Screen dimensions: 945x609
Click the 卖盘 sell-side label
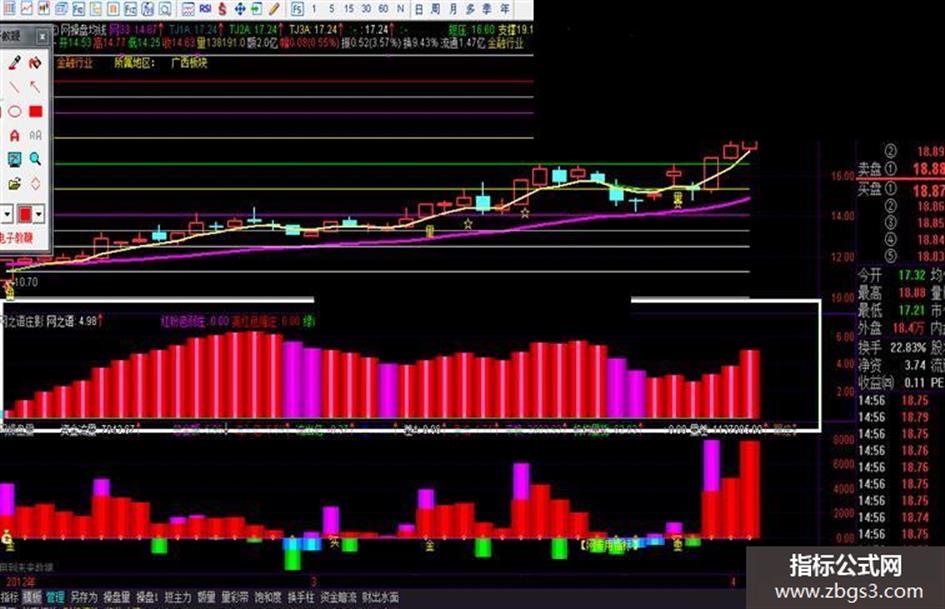(x=870, y=169)
